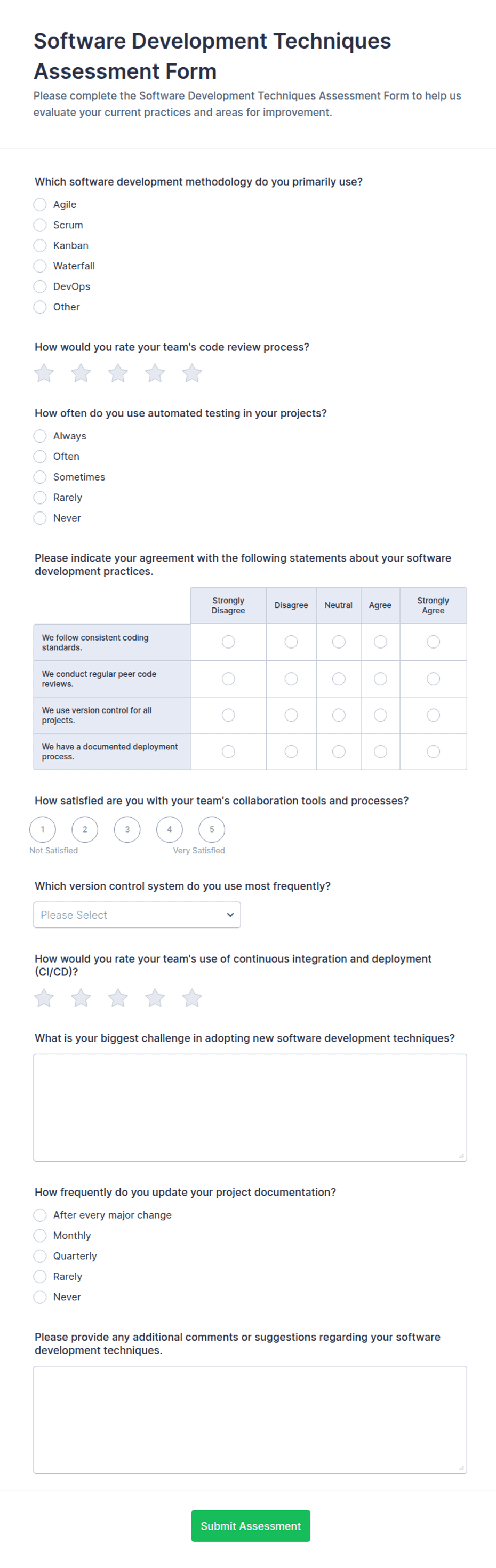The height and width of the screenshot is (1568, 496).
Task: Choose satisfaction level 3 circle
Action: (x=127, y=829)
